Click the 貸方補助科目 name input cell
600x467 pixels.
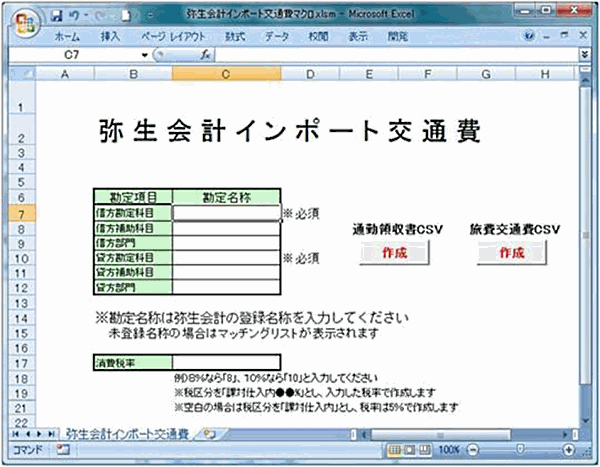[x=227, y=272]
